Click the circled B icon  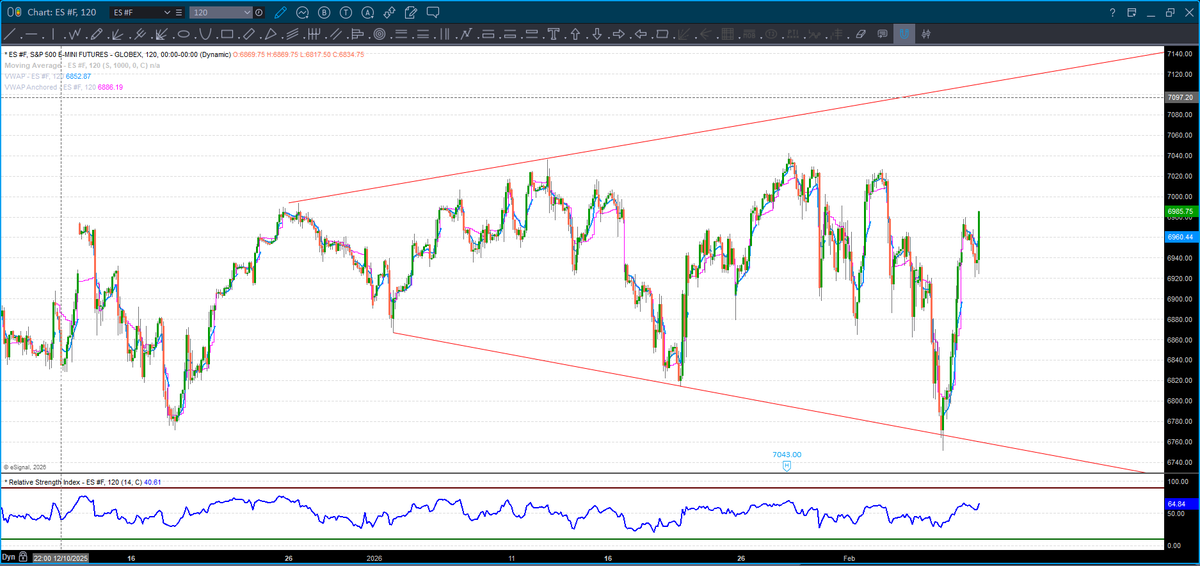tap(325, 12)
